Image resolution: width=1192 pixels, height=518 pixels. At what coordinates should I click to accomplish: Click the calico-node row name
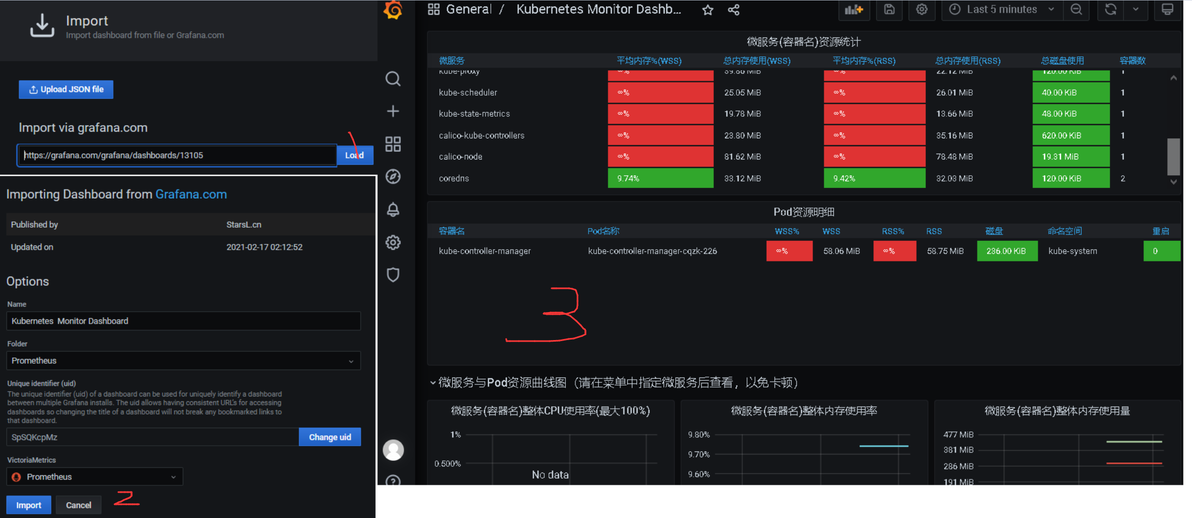coord(460,157)
